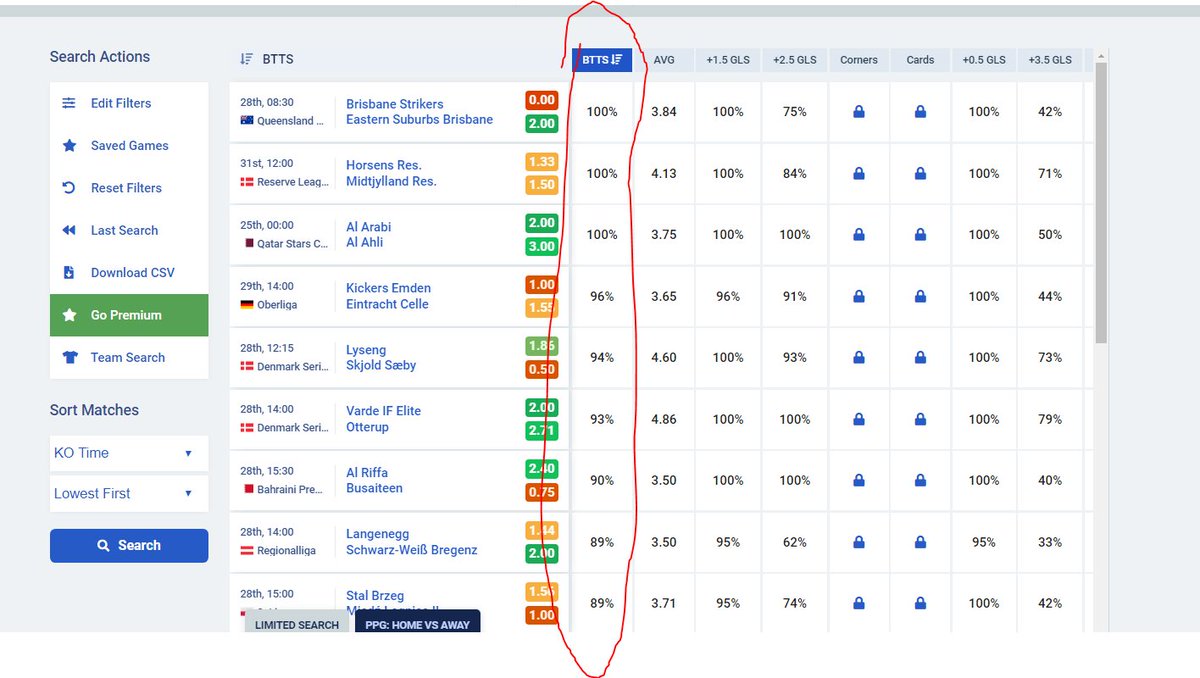Click the Corners lock icon for Horsens Res.
This screenshot has height=678, width=1200.
[859, 174]
